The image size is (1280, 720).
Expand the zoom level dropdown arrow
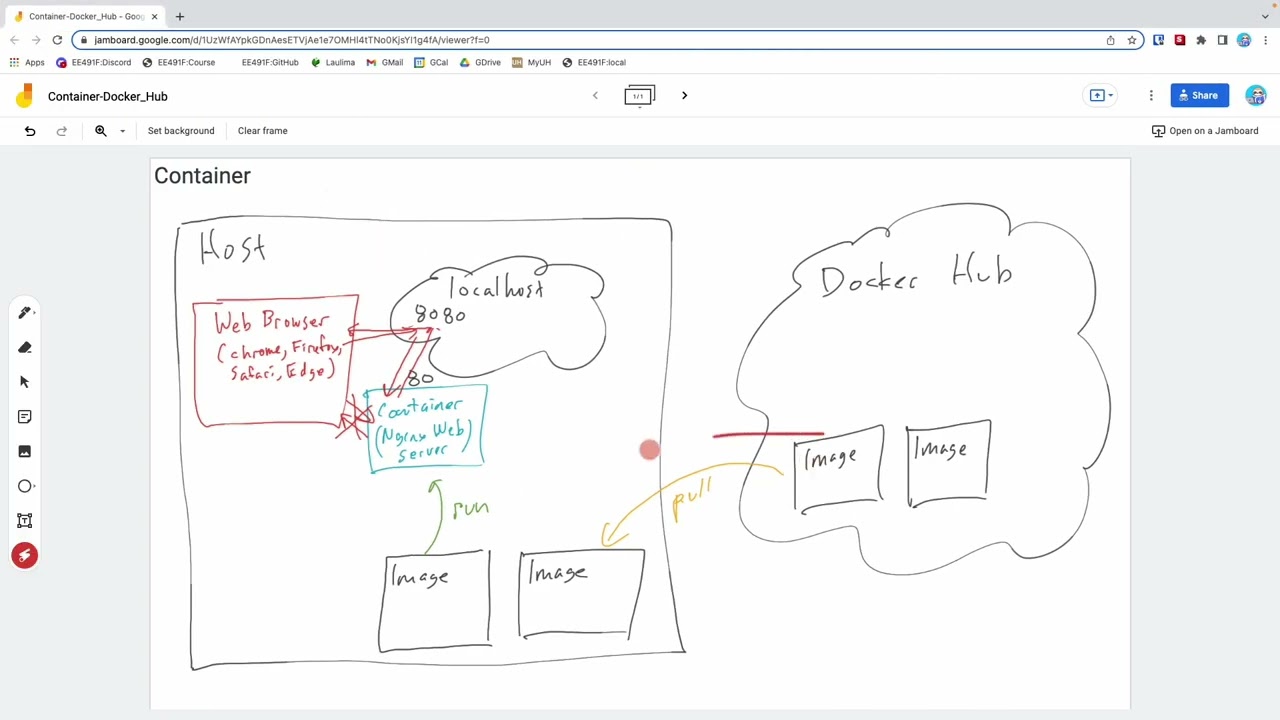click(122, 131)
